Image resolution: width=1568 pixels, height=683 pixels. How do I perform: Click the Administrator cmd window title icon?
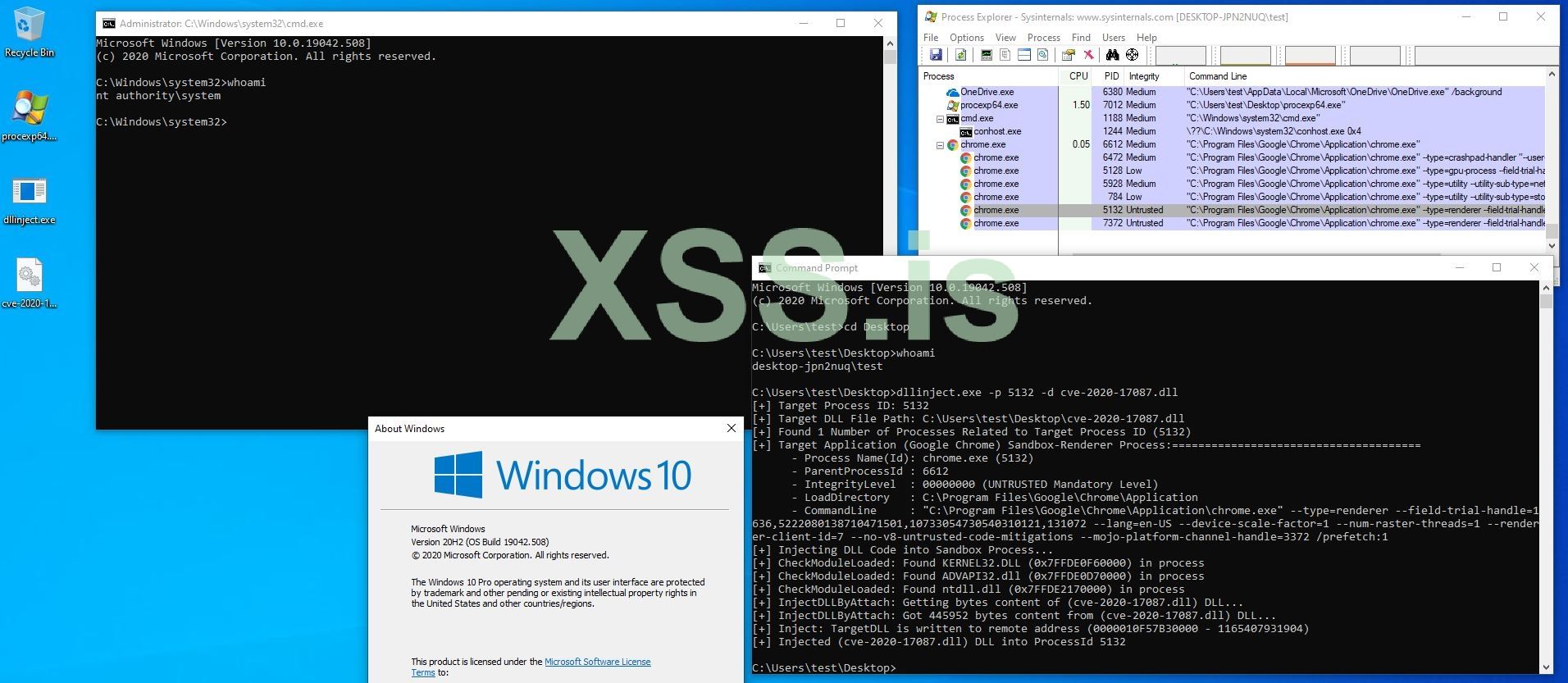pyautogui.click(x=109, y=24)
